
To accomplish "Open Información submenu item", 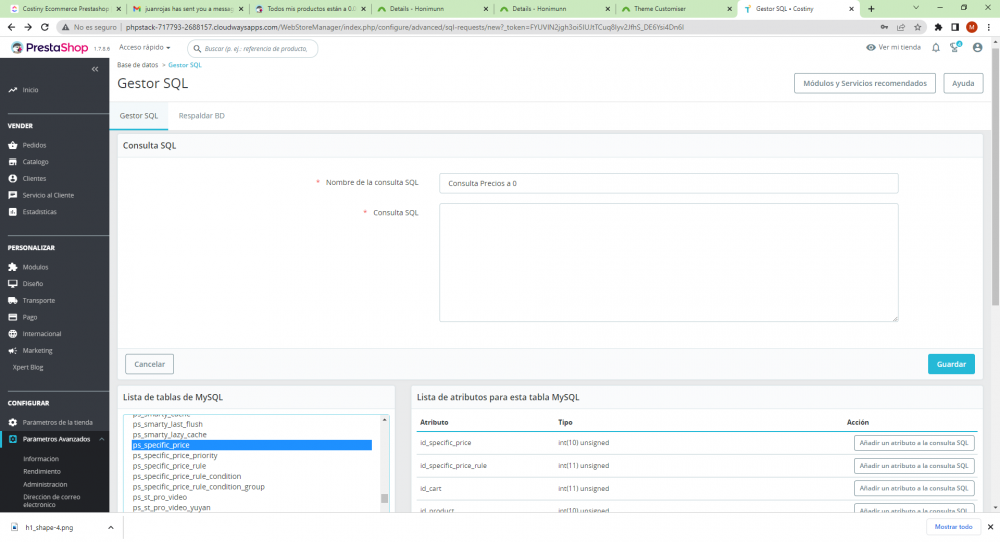I will (41, 459).
